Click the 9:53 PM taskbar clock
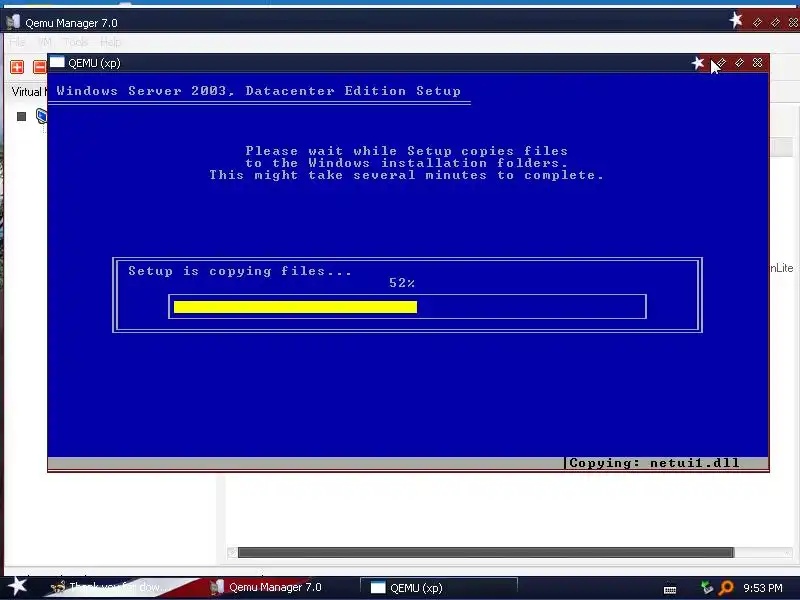Image resolution: width=800 pixels, height=600 pixels. click(763, 588)
